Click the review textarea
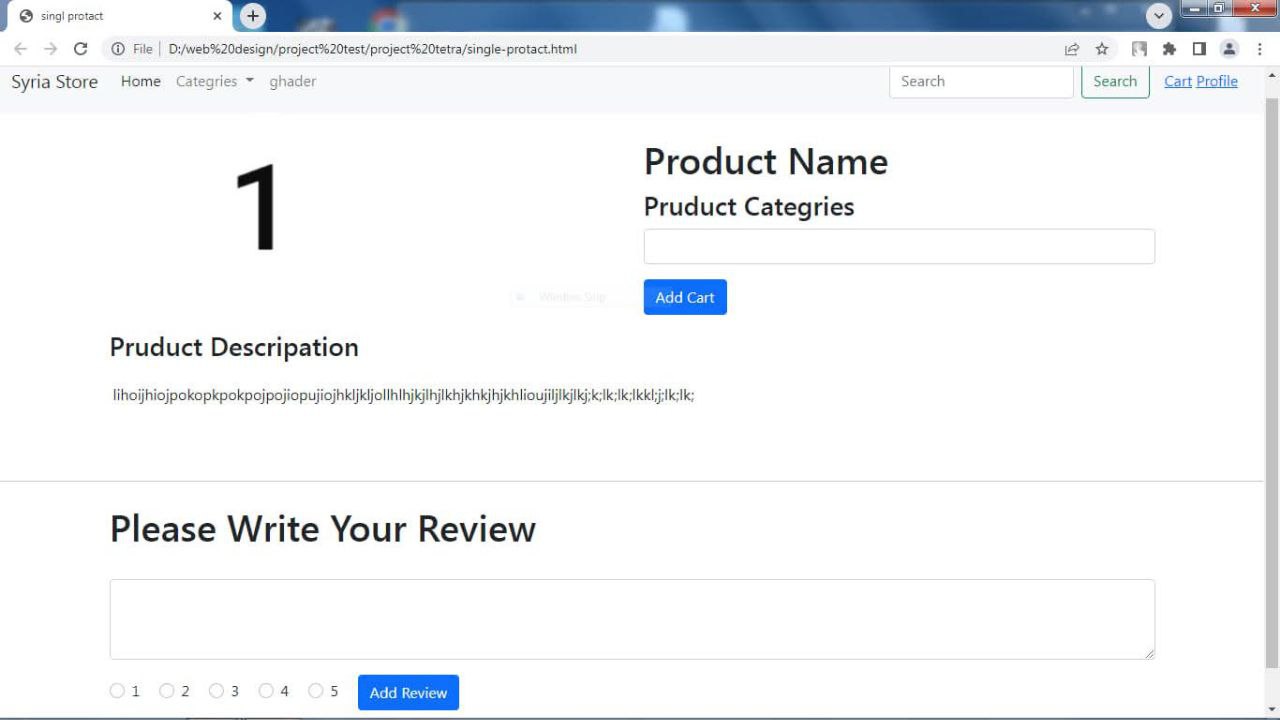 click(632, 619)
